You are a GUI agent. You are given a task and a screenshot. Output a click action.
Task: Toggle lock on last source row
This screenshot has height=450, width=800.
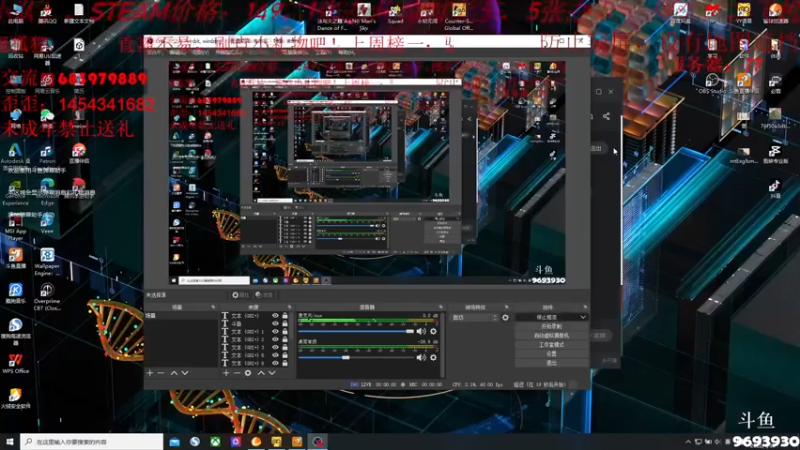[x=285, y=363]
